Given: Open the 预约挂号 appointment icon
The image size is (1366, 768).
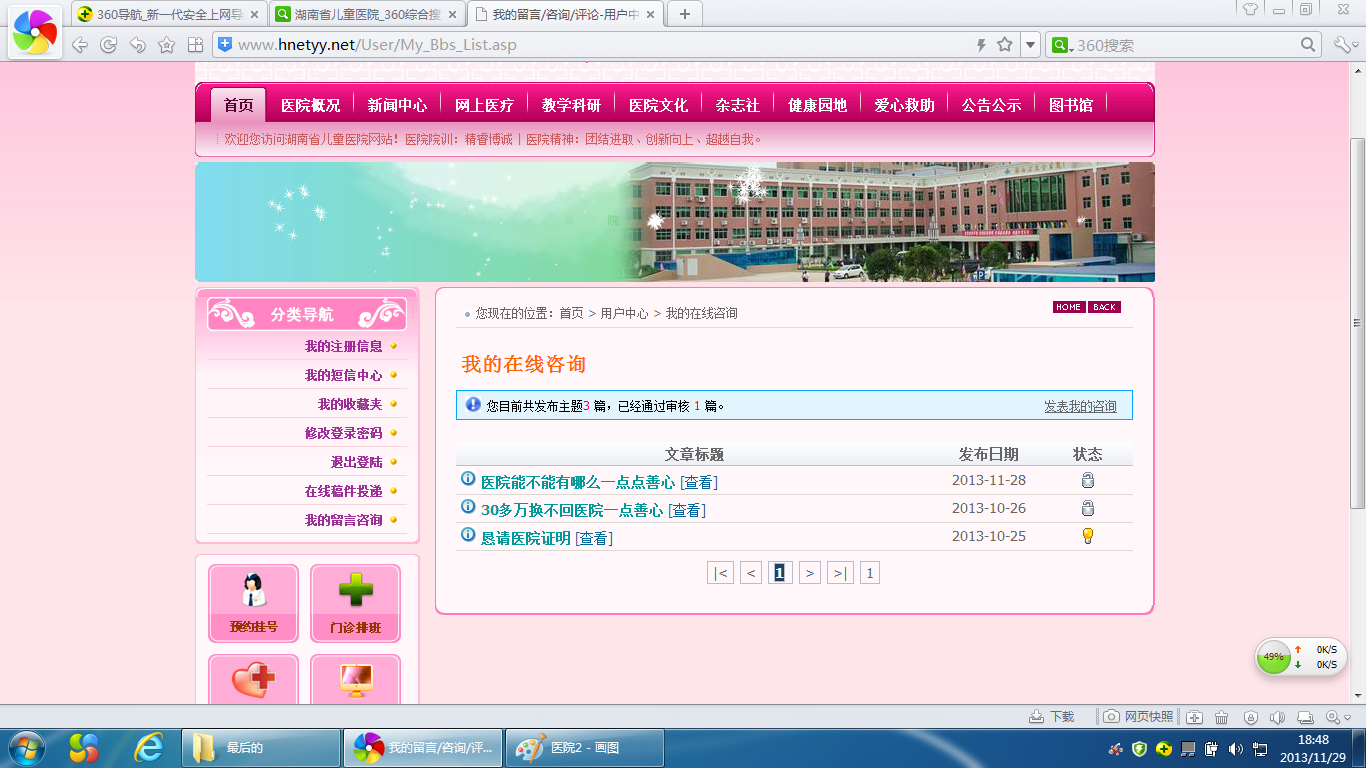Looking at the screenshot, I should (x=253, y=602).
